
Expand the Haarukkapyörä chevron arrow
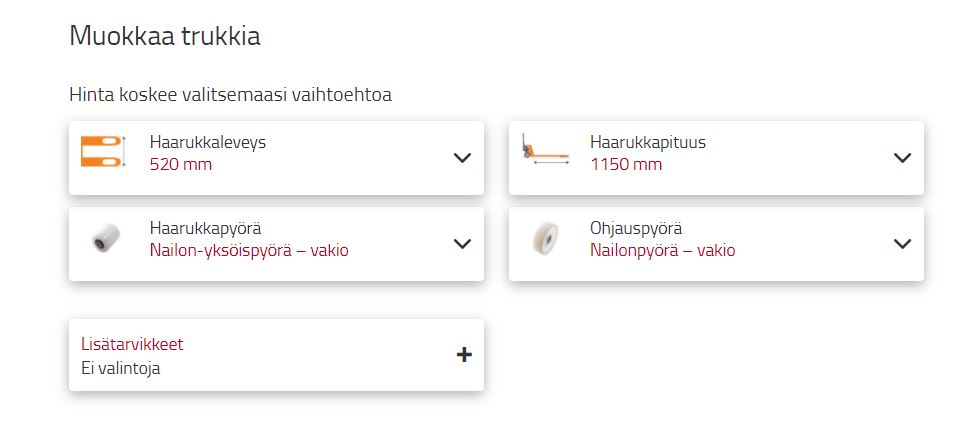462,243
